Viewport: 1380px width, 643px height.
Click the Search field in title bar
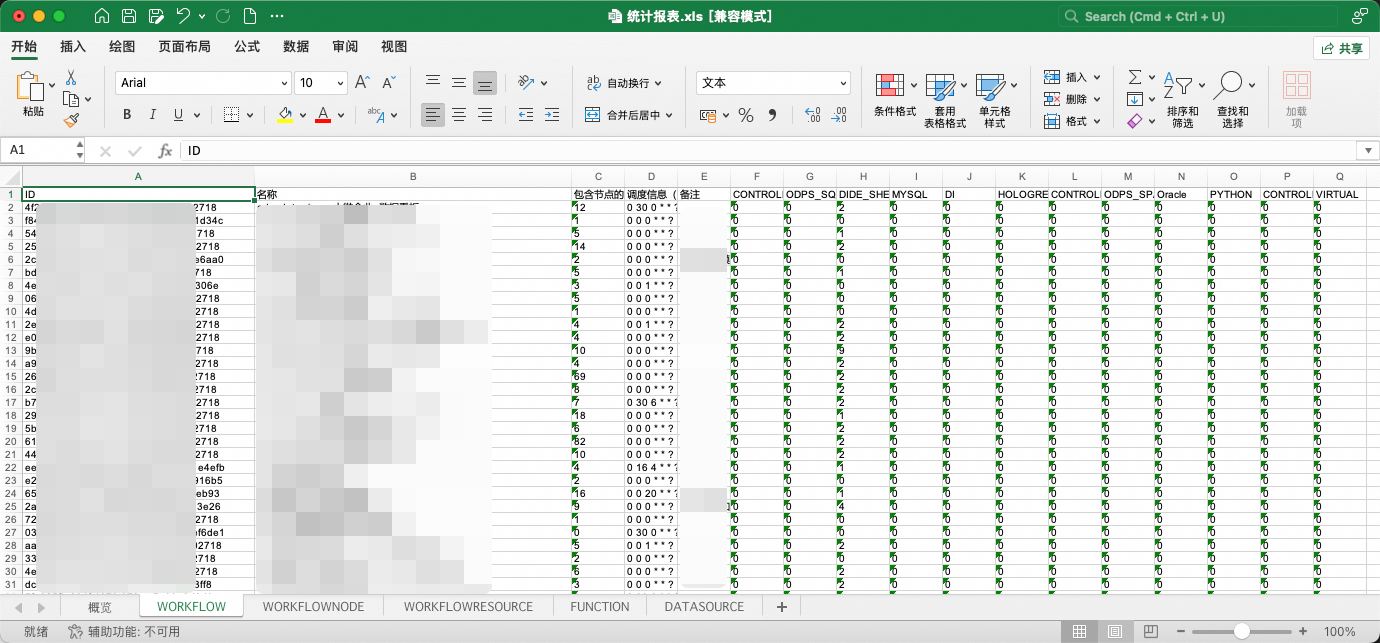click(1198, 16)
